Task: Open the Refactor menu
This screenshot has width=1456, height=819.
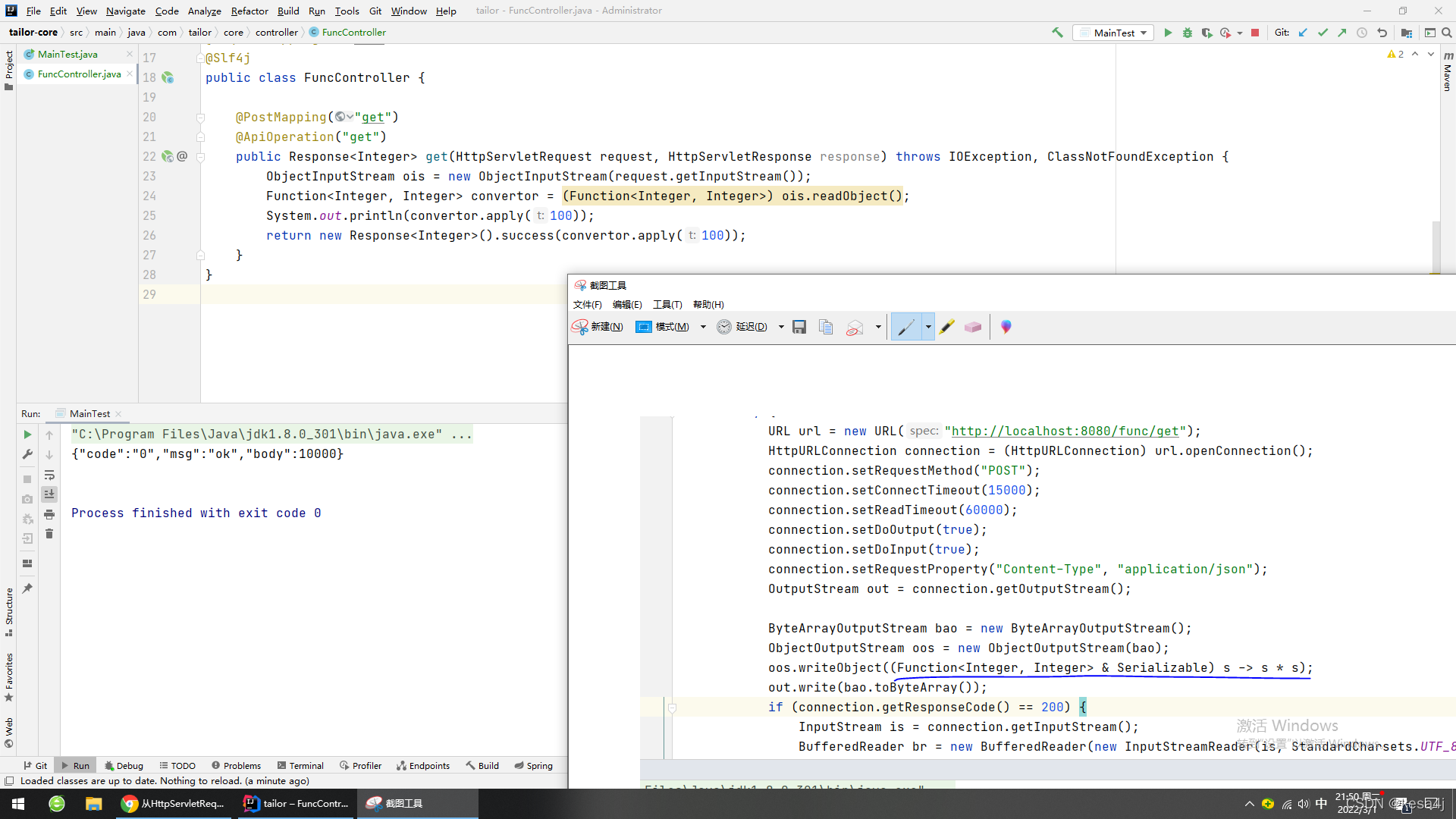Action: click(249, 11)
